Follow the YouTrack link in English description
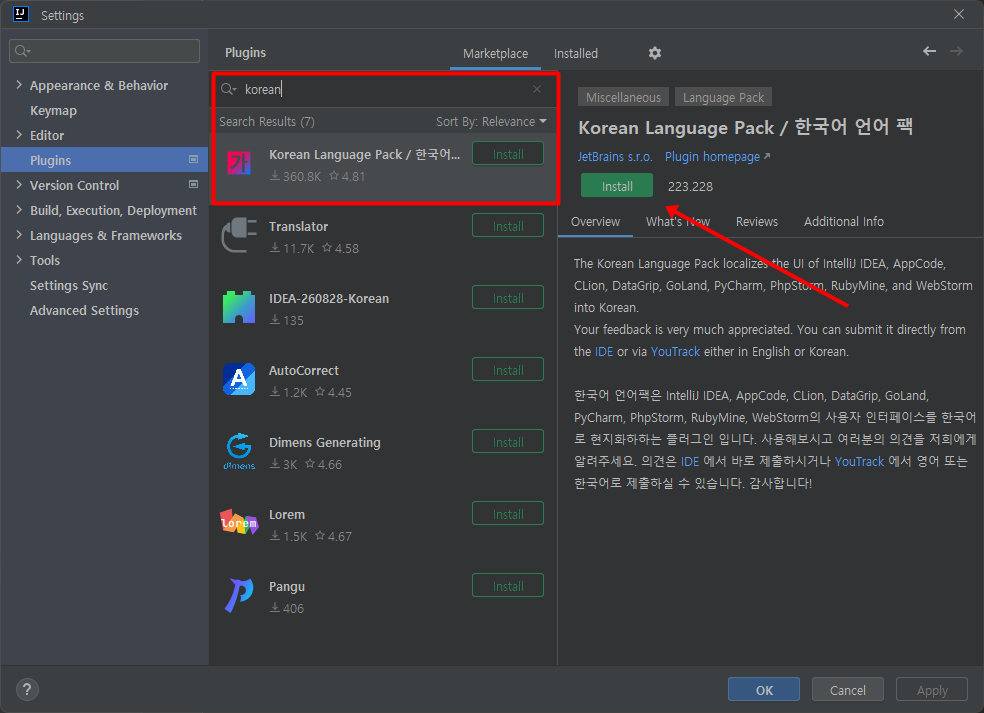 tap(675, 351)
